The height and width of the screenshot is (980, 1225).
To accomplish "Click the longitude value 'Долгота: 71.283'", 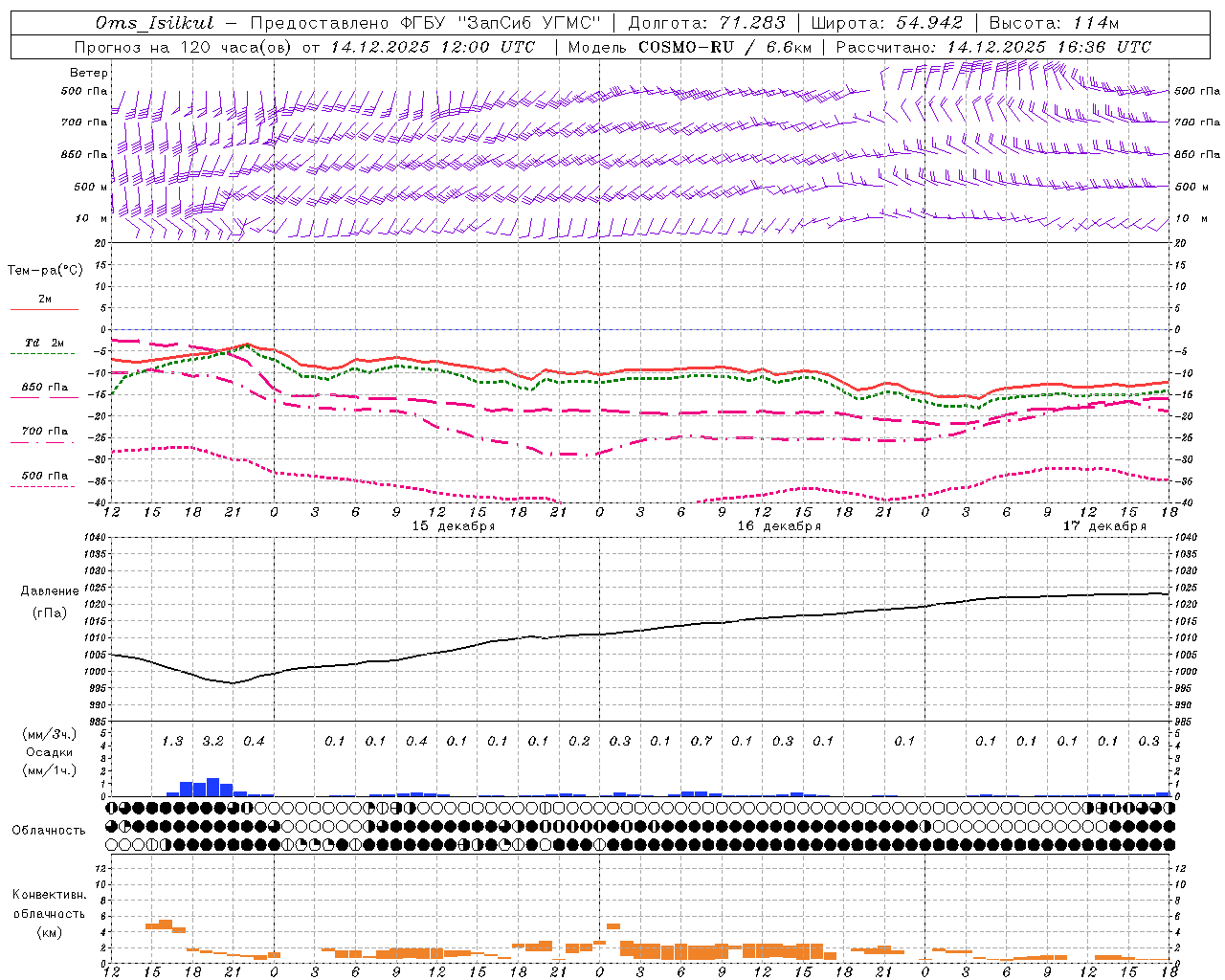I will [x=706, y=23].
